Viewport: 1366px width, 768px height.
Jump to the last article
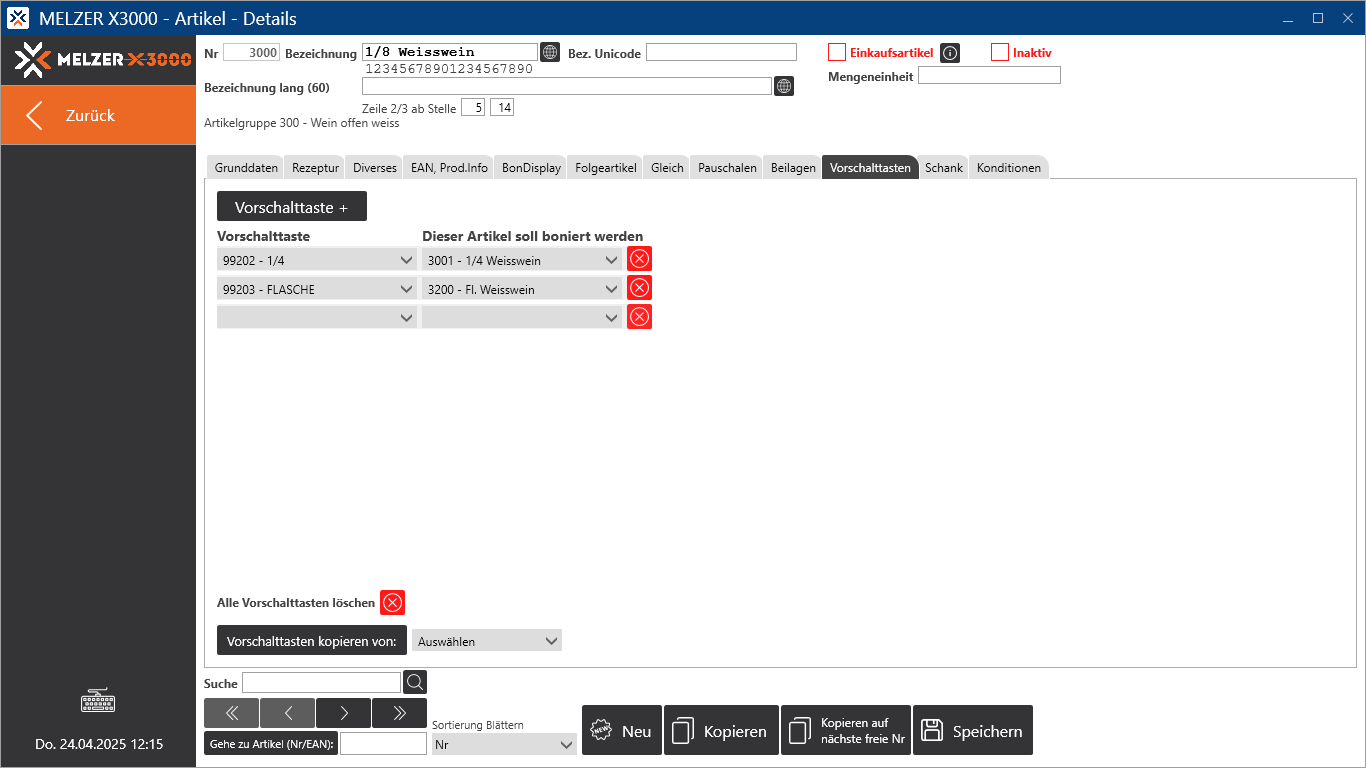[x=399, y=713]
